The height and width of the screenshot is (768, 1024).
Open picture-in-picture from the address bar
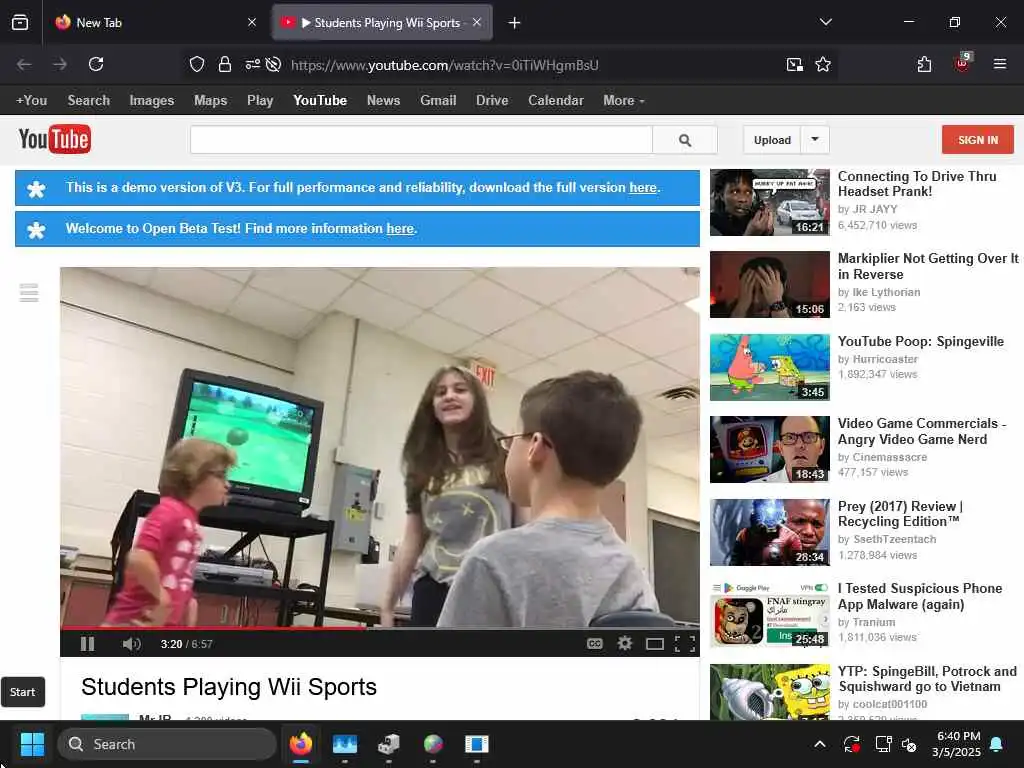pyautogui.click(x=795, y=64)
